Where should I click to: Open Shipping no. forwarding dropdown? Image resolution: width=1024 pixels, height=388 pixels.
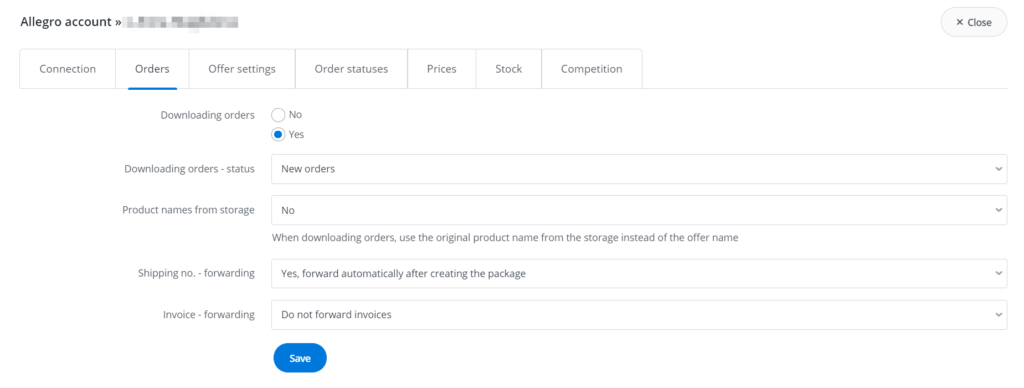pyautogui.click(x=639, y=274)
